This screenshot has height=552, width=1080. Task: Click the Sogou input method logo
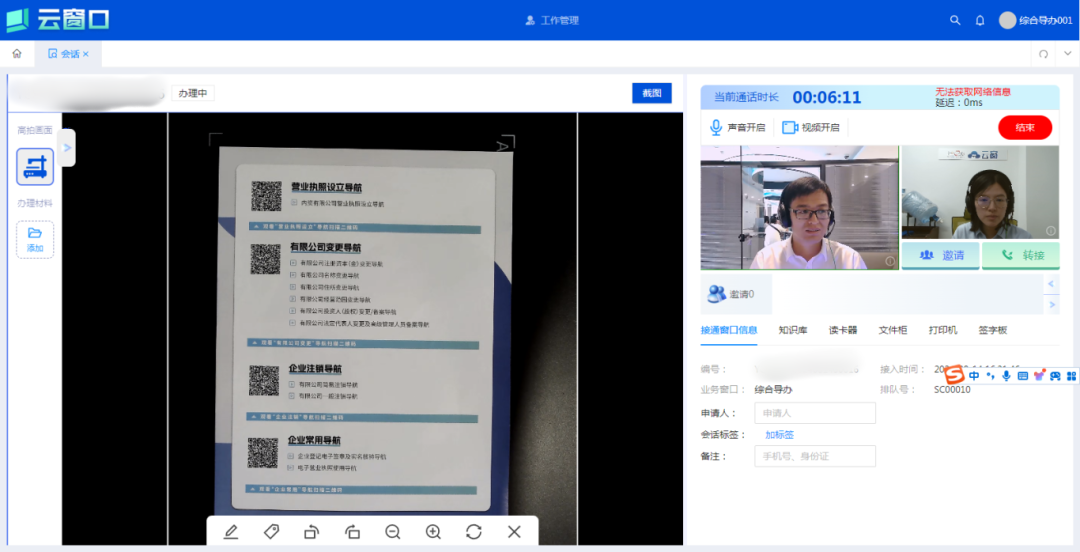point(954,376)
